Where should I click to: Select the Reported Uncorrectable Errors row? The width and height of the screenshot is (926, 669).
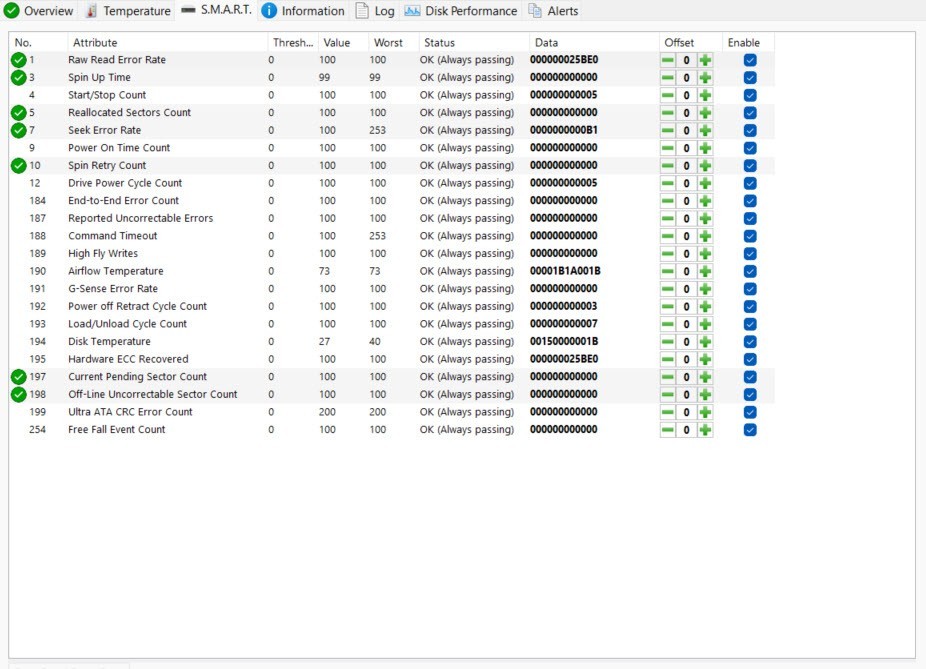click(392, 218)
